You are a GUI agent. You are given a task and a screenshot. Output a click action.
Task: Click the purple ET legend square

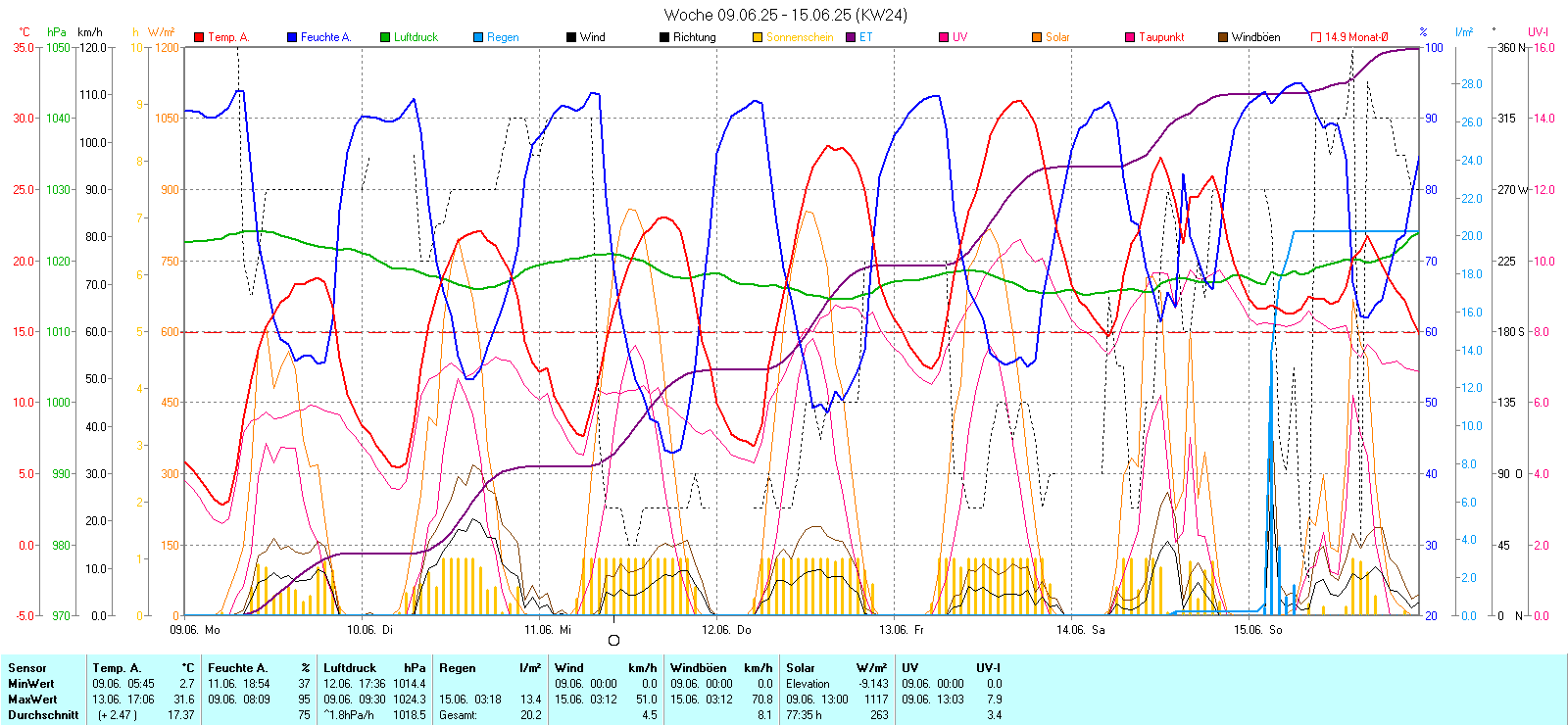851,37
